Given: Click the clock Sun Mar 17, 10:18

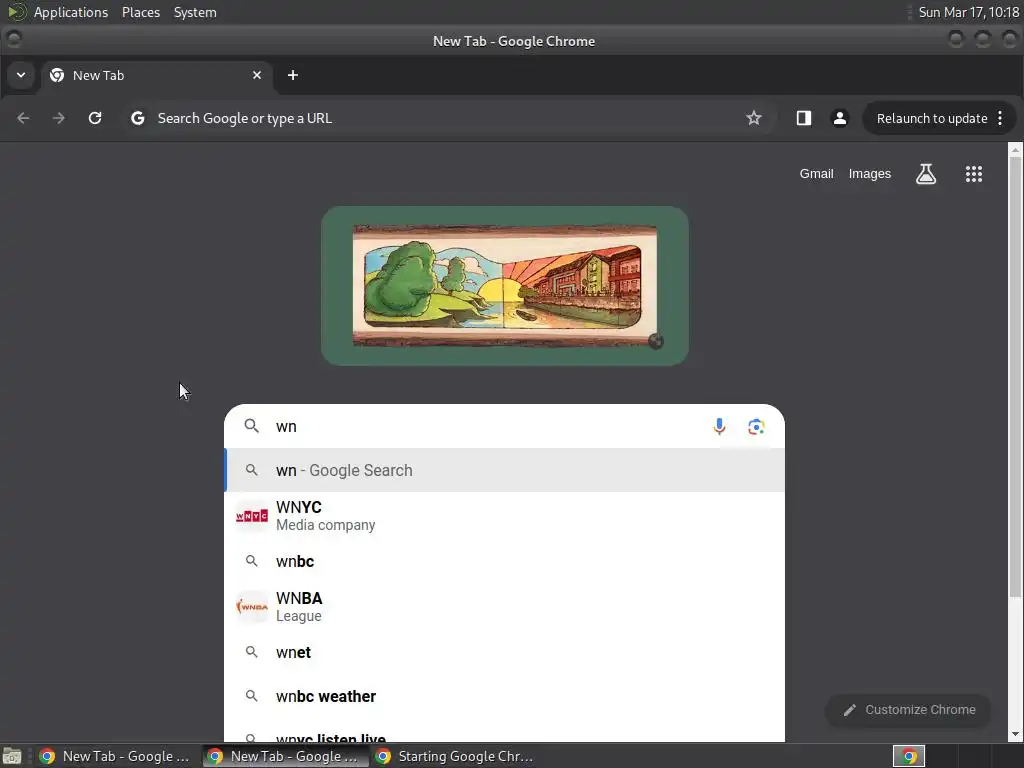Looking at the screenshot, I should [968, 12].
